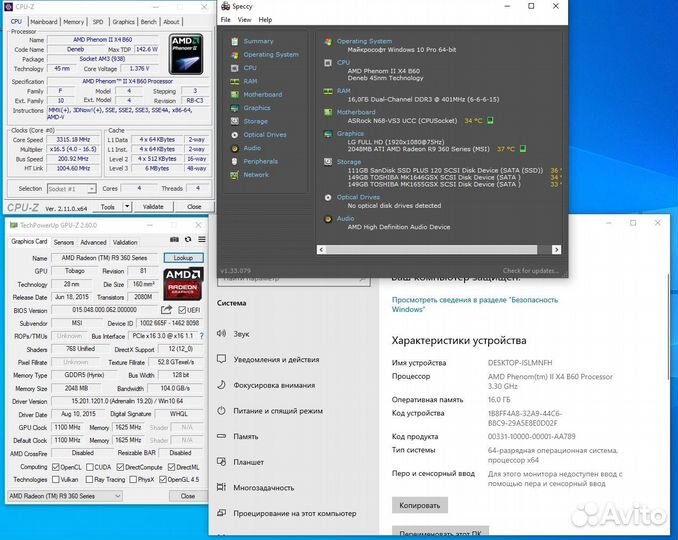
Task: Select the Network icon in Speccy sidebar
Action: pos(234,175)
